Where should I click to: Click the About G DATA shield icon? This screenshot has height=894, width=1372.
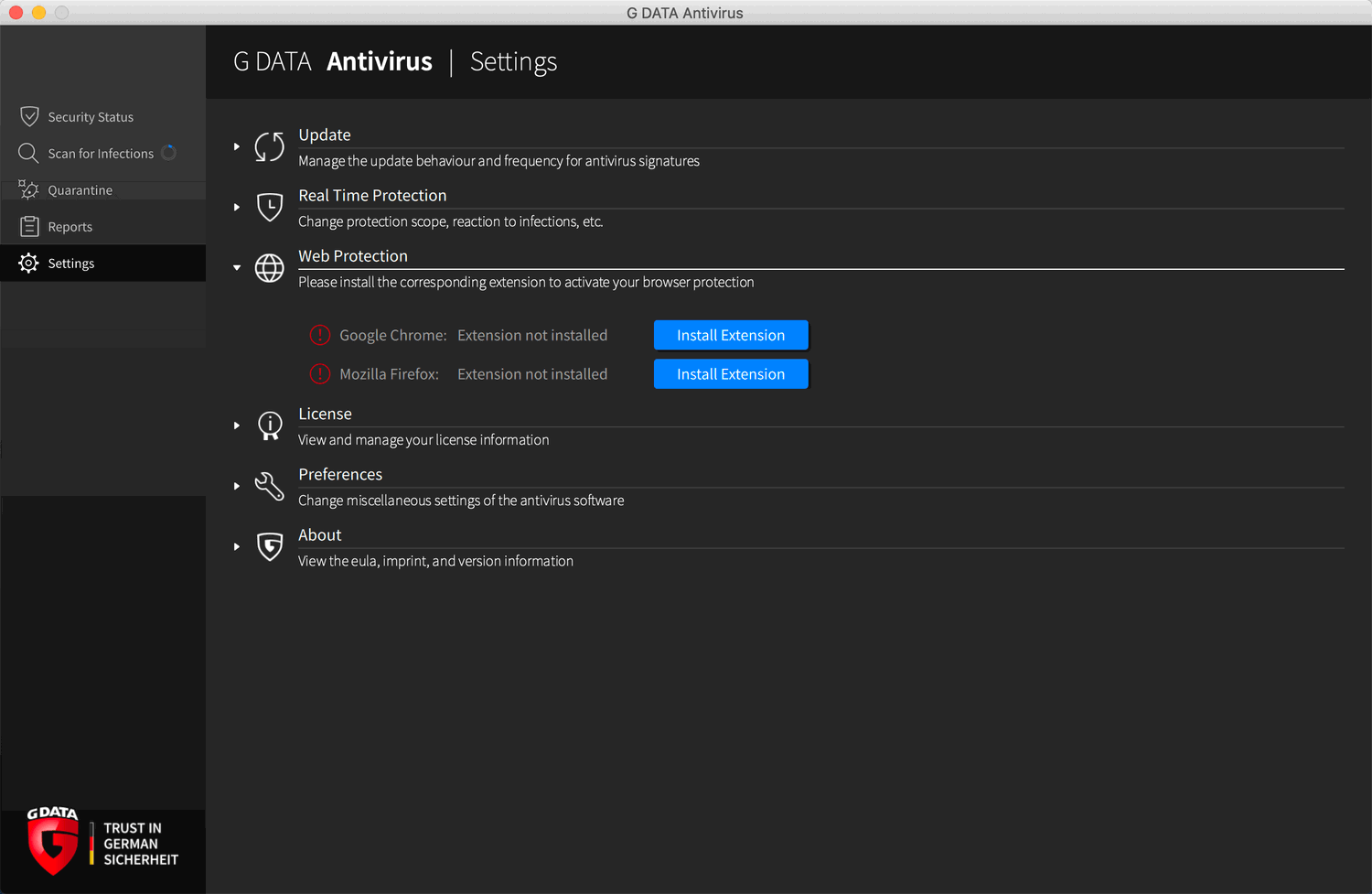click(269, 546)
